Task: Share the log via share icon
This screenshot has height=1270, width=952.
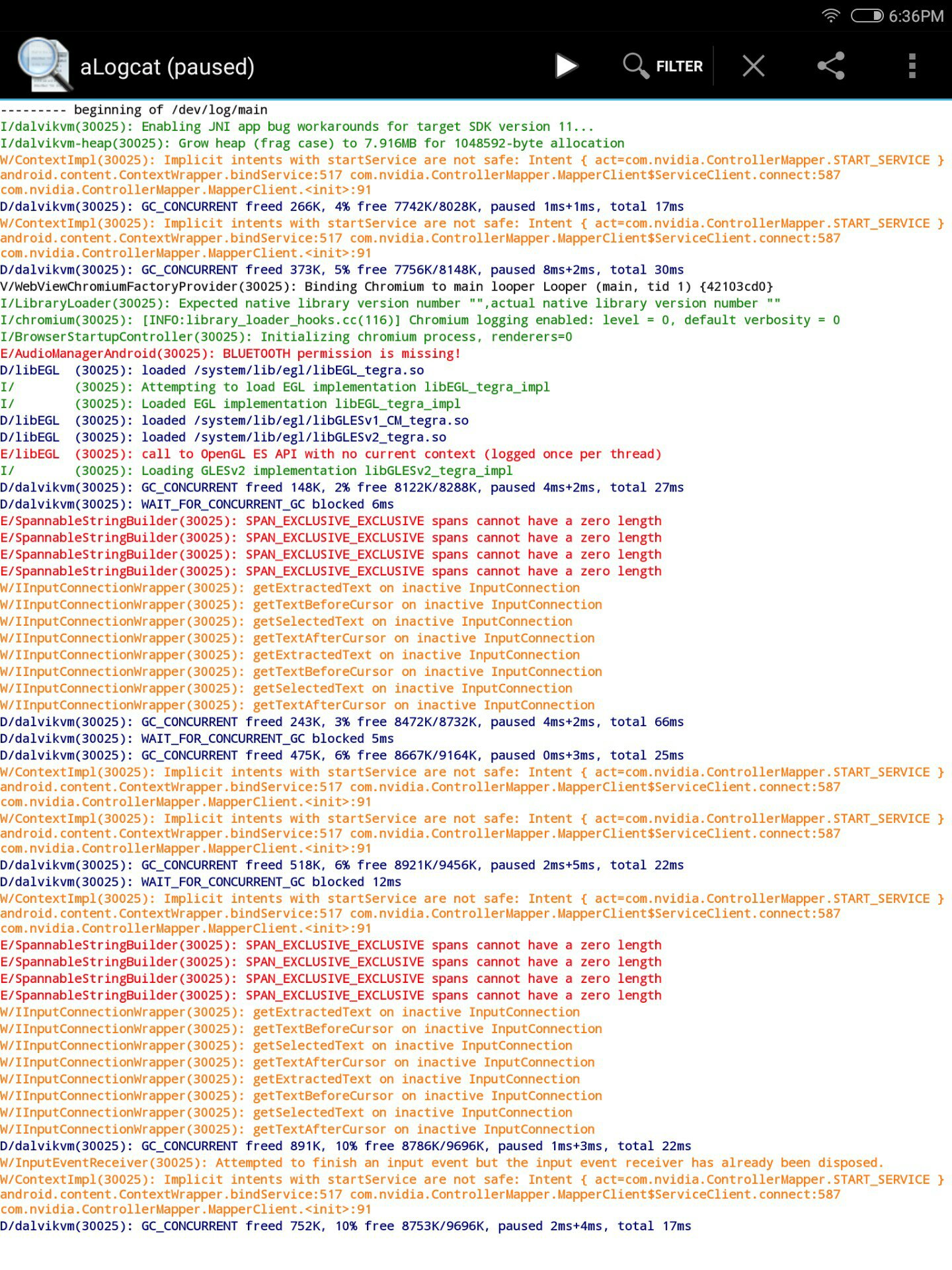Action: point(831,66)
